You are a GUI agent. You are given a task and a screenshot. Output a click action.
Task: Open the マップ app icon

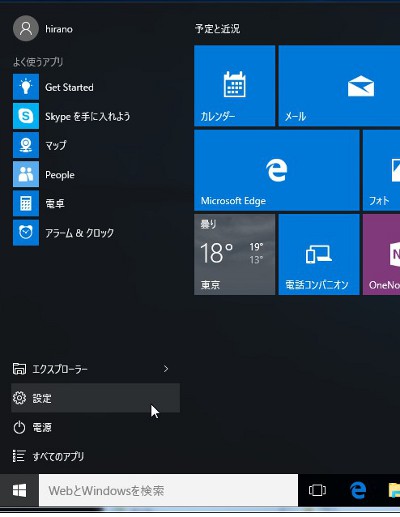[x=26, y=145]
